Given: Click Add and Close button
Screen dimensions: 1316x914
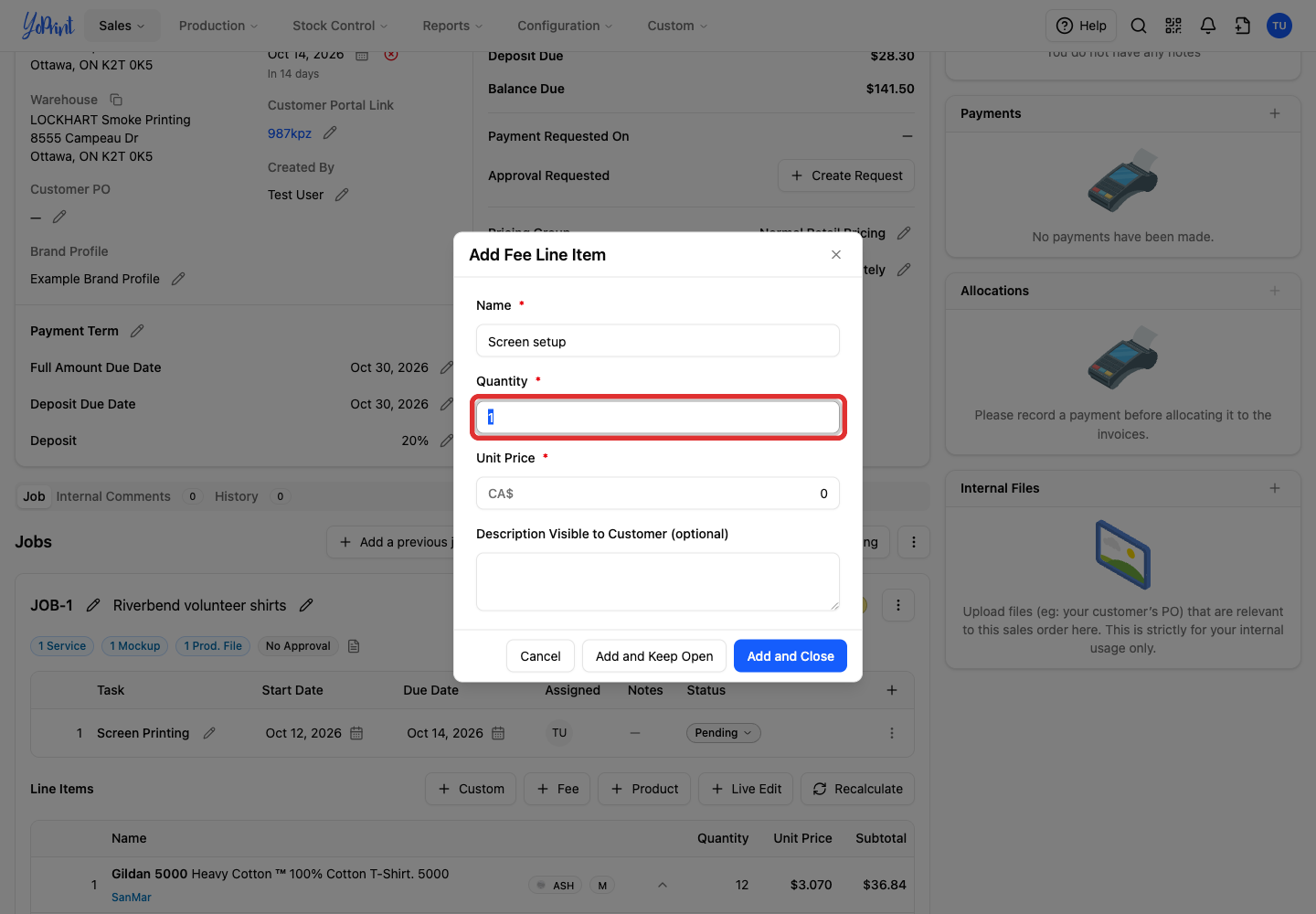Looking at the screenshot, I should pos(791,656).
